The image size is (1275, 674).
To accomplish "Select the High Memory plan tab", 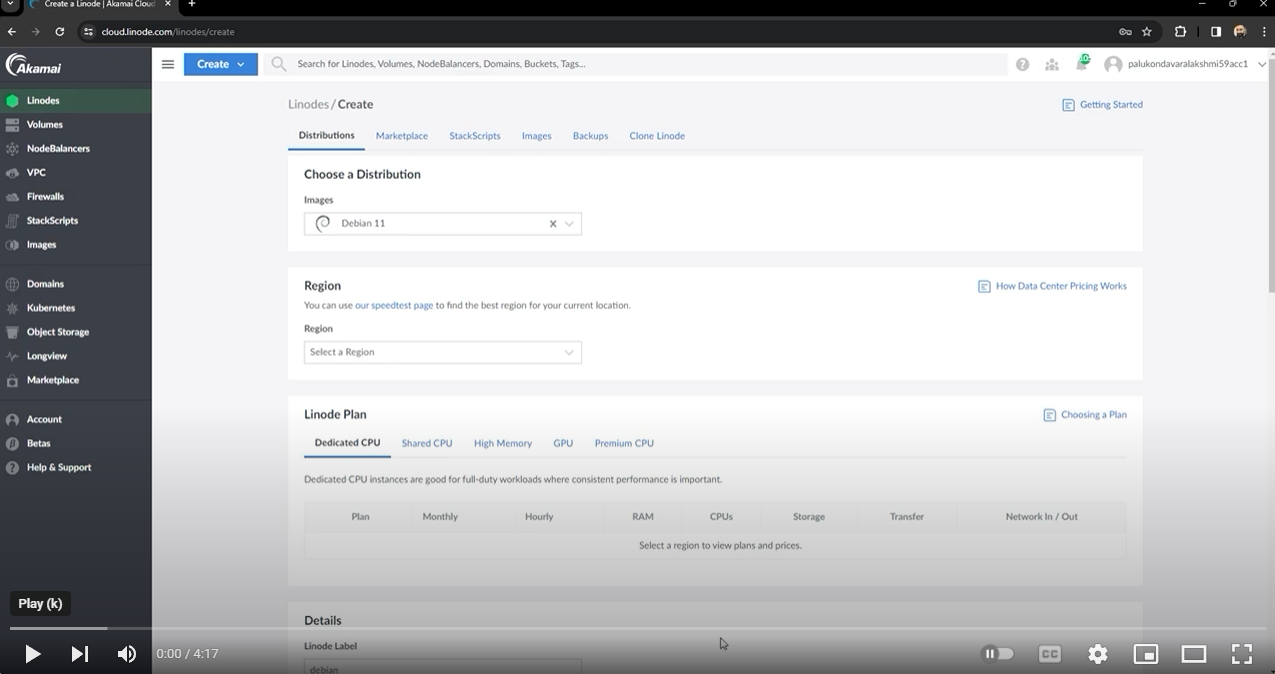I will pyautogui.click(x=503, y=443).
